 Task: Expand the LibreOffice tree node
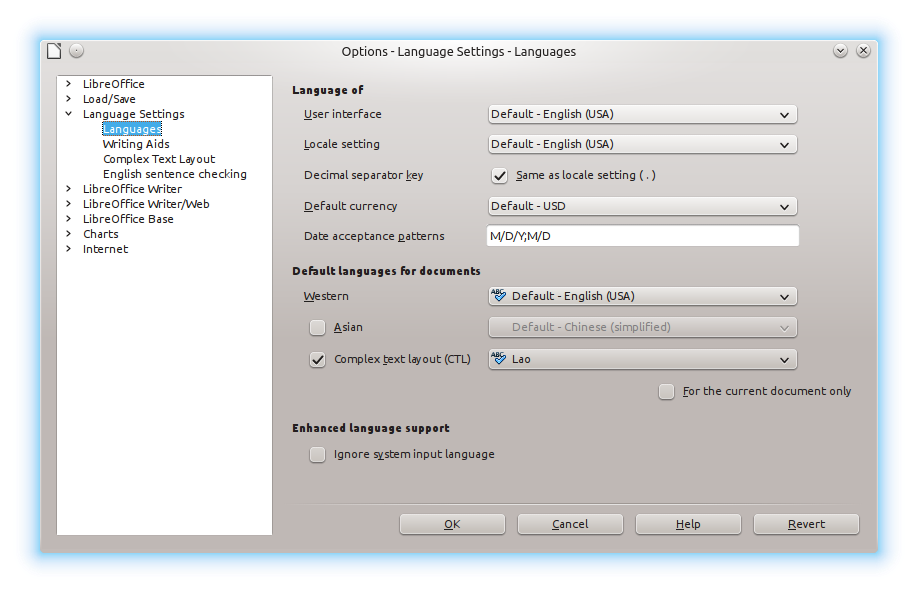pyautogui.click(x=68, y=84)
